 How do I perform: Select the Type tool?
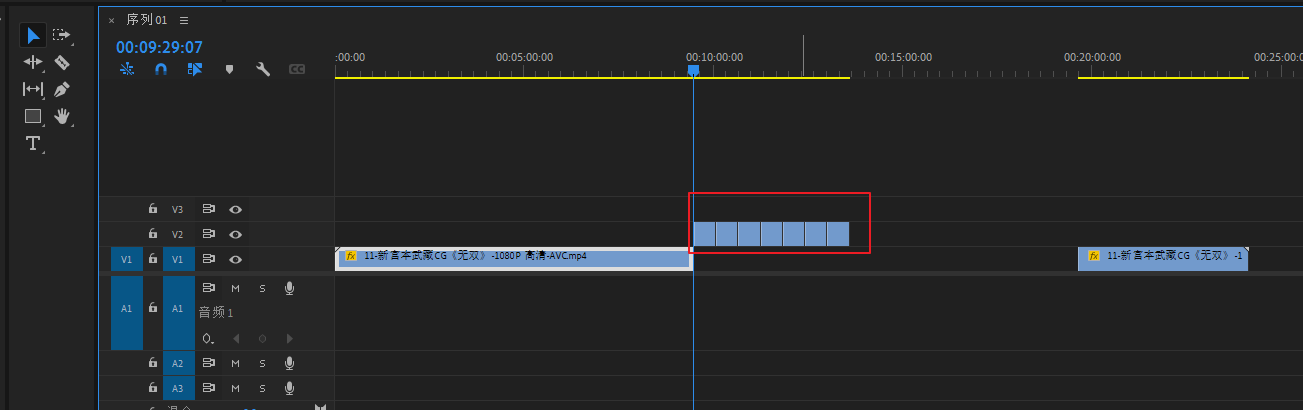[x=33, y=143]
